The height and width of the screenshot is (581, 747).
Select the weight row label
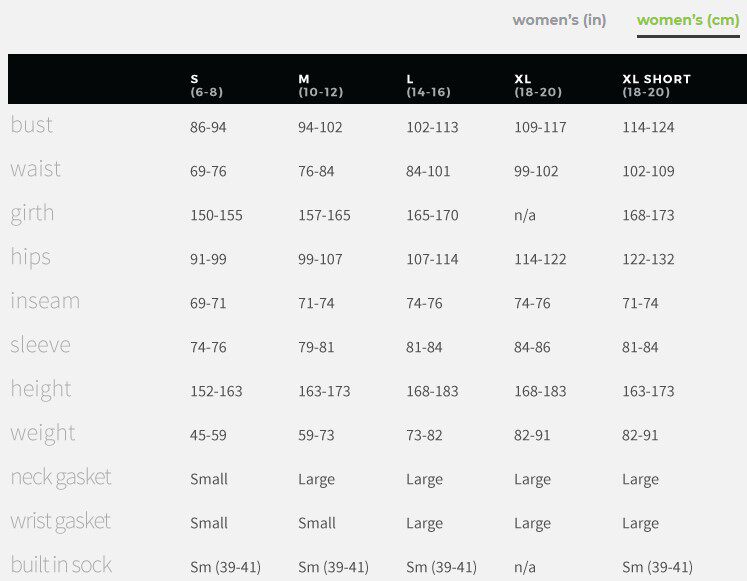pos(43,433)
